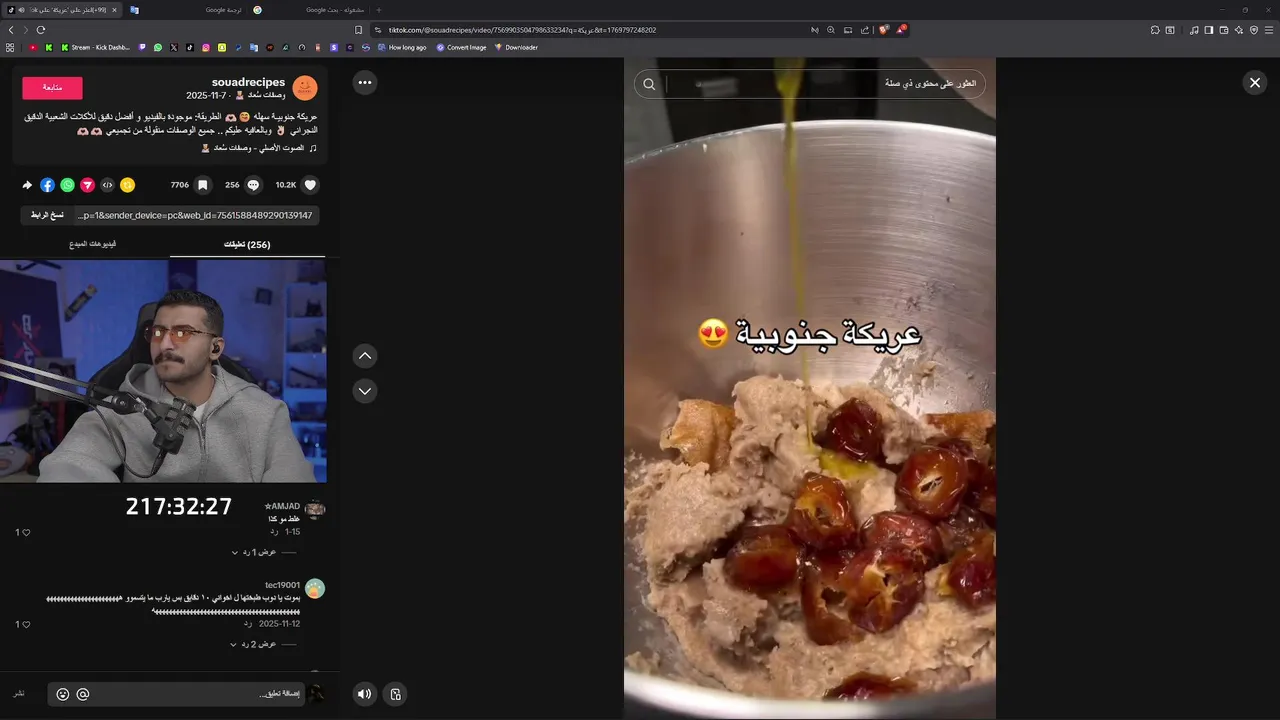The width and height of the screenshot is (1280, 720).
Task: Reply to AMJAD's comment
Action: tap(274, 531)
